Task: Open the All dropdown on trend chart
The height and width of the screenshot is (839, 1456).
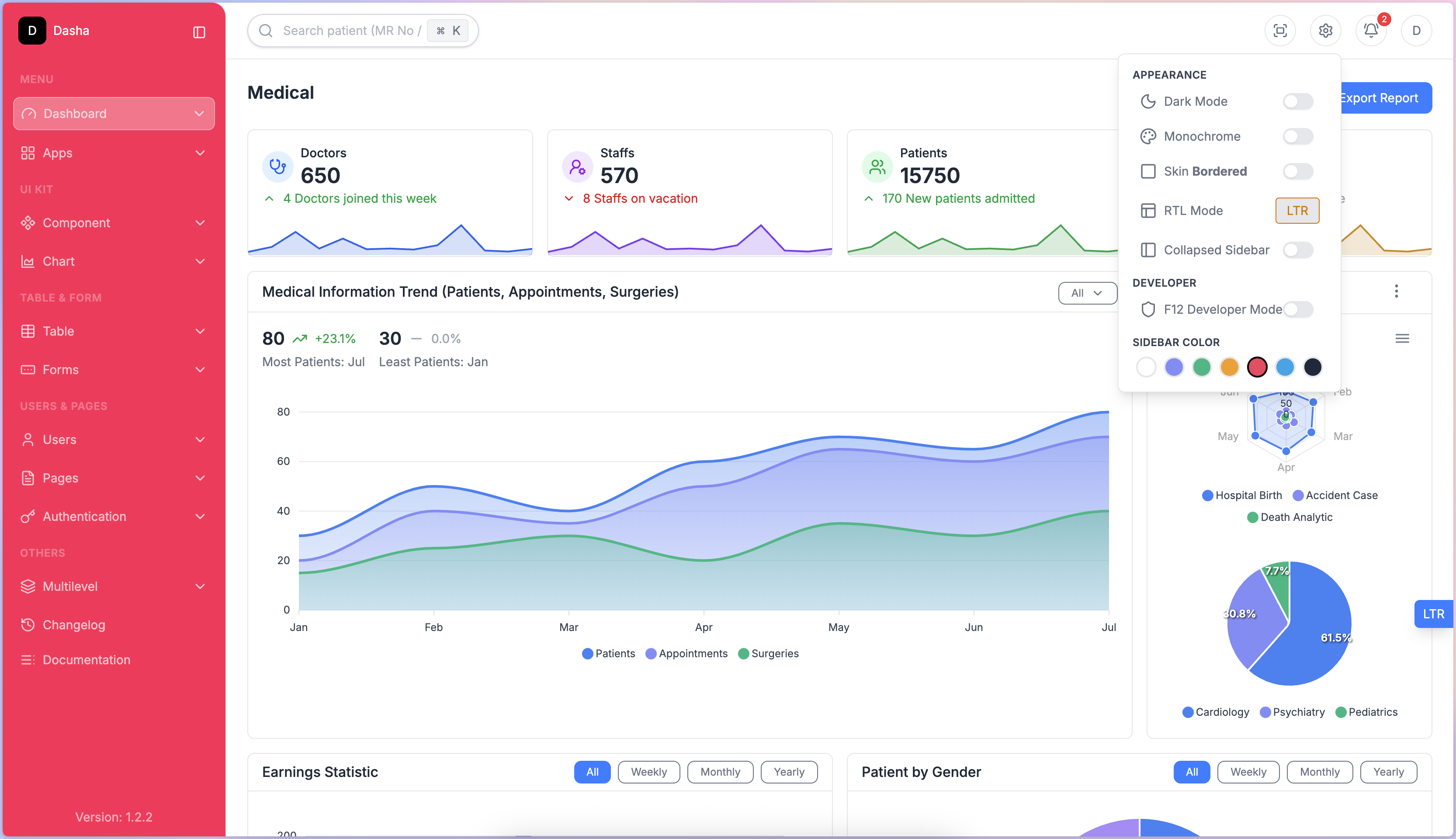Action: 1086,293
